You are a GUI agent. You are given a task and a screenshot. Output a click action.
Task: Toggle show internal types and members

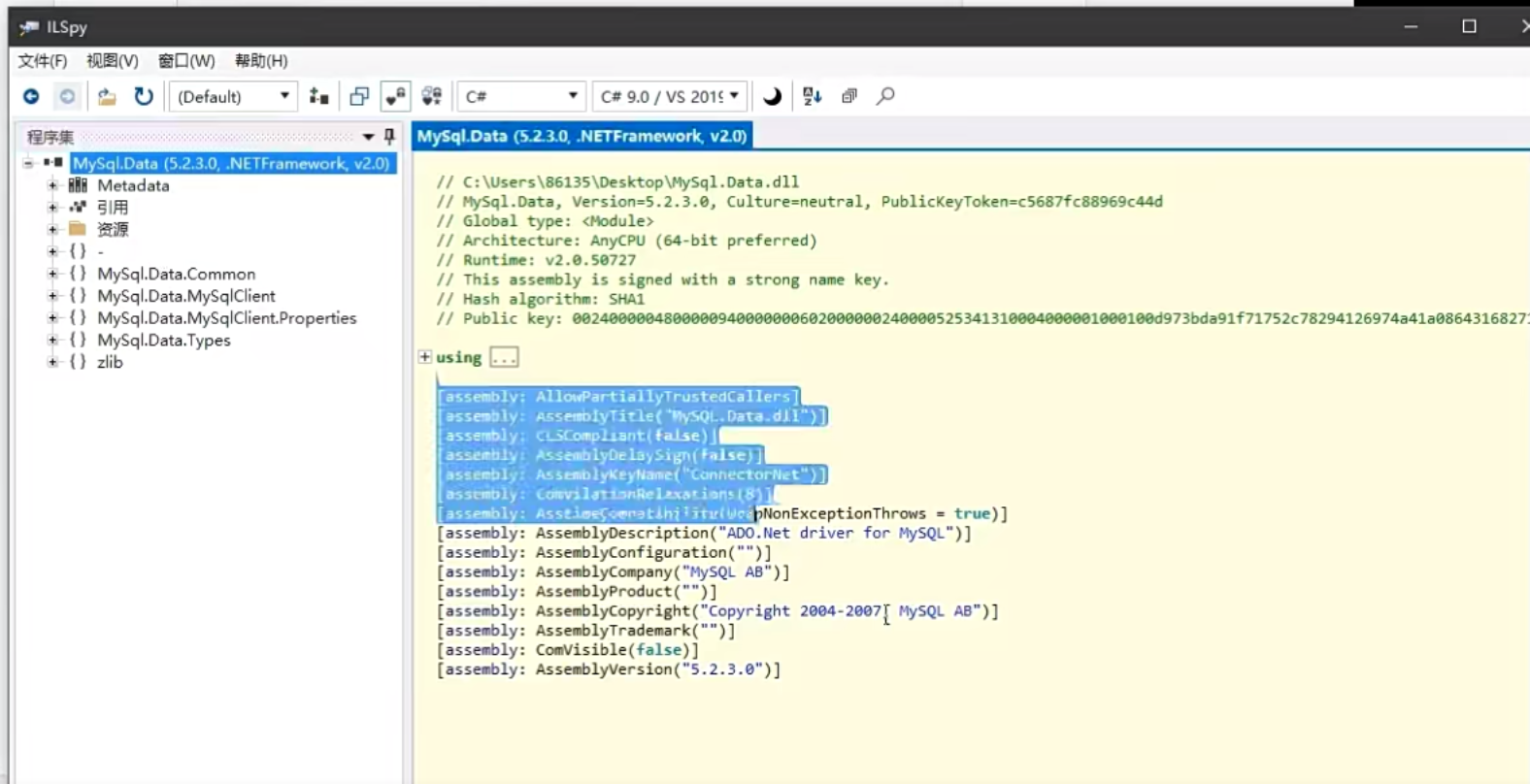point(395,96)
